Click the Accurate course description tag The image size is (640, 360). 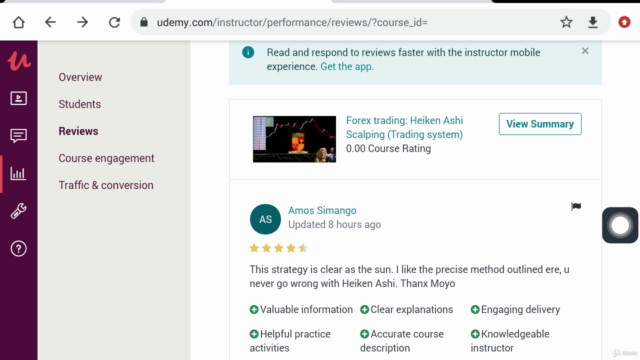[402, 341]
